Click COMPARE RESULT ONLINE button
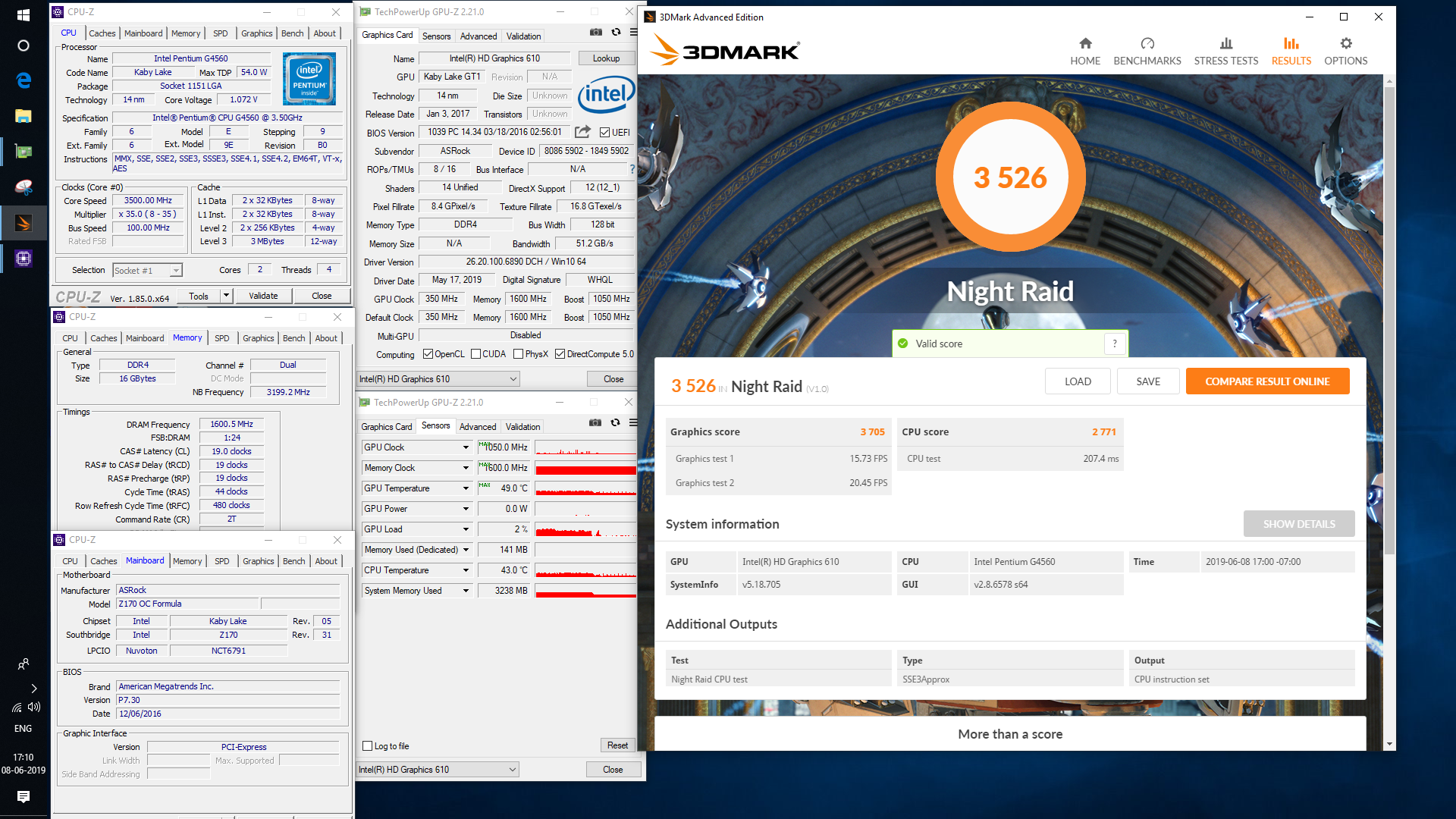1456x819 pixels. click(1267, 381)
